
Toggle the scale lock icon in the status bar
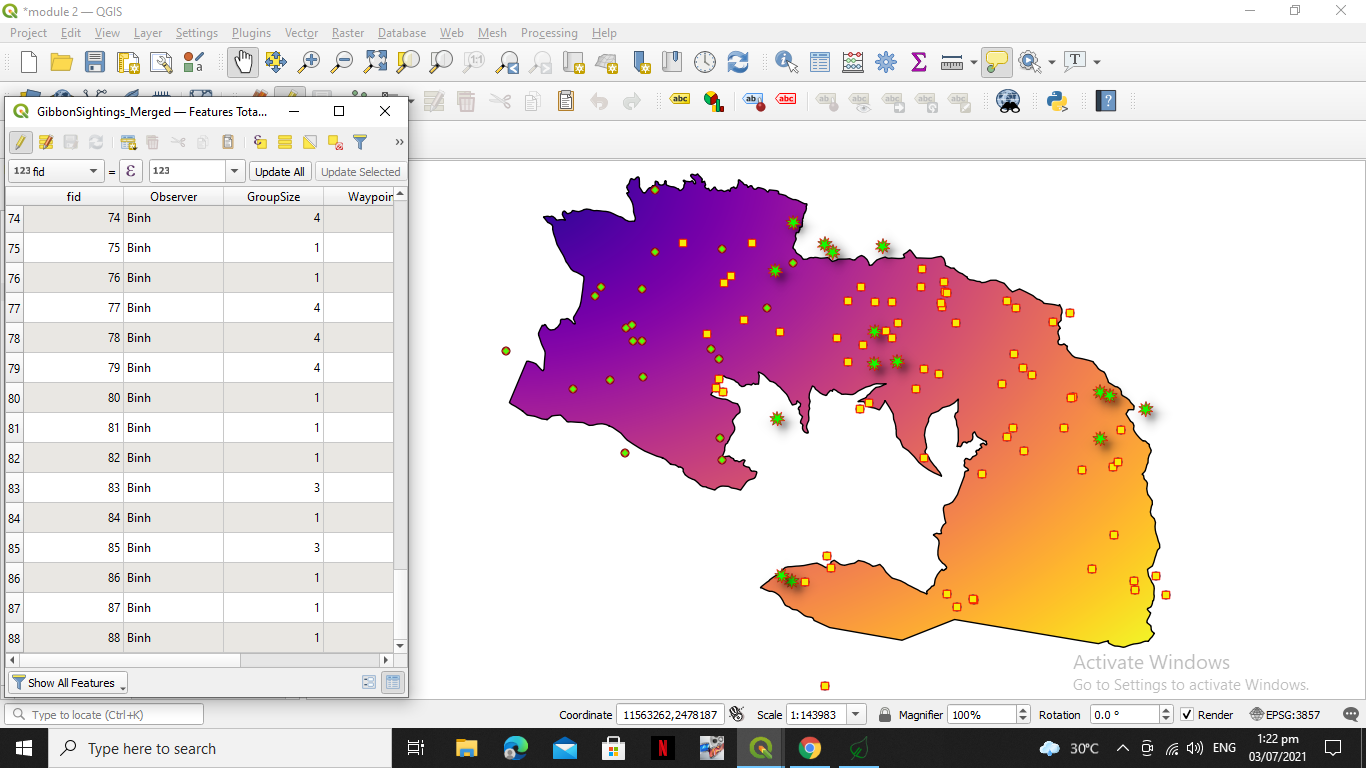point(884,715)
